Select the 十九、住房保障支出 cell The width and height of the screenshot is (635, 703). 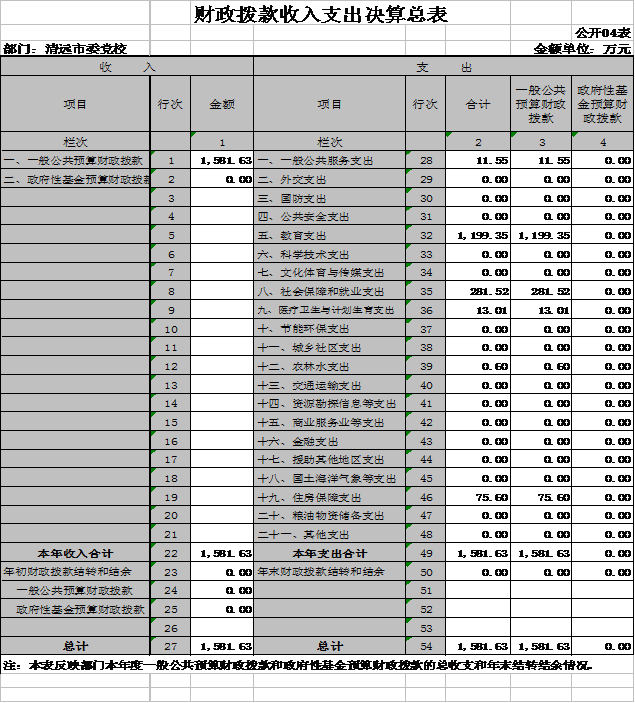tap(330, 497)
